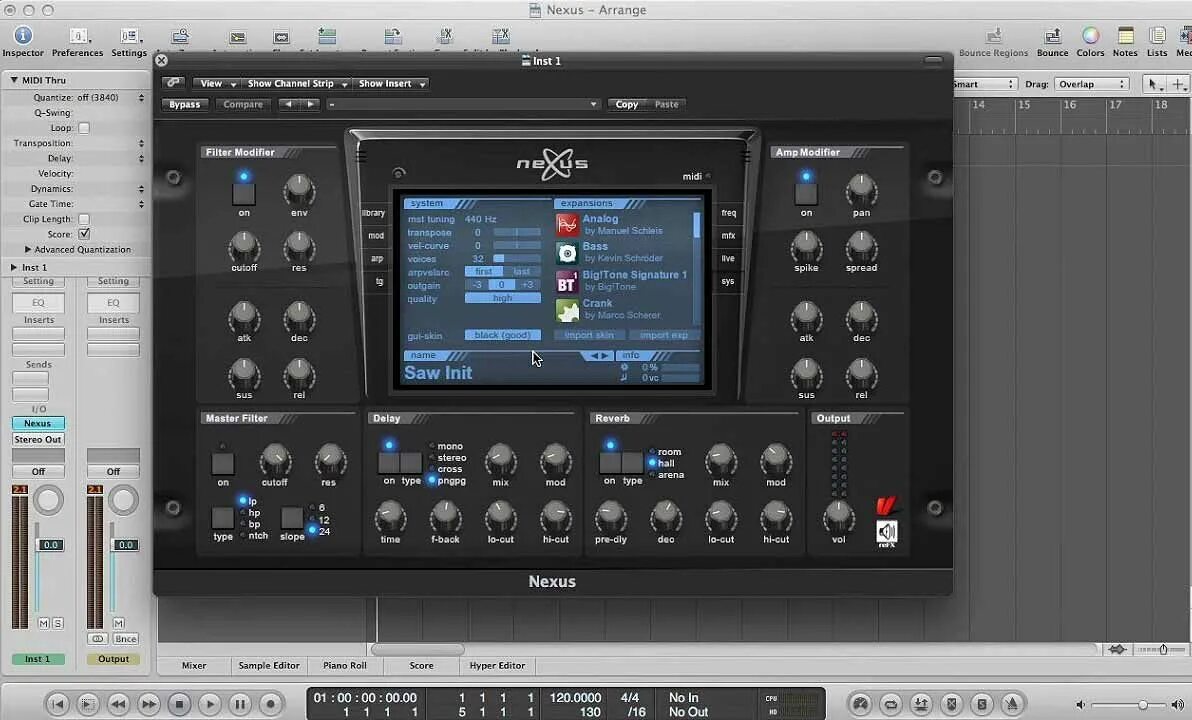1192x720 pixels.
Task: Open the Show Channel Strip dropdown
Action: point(297,84)
